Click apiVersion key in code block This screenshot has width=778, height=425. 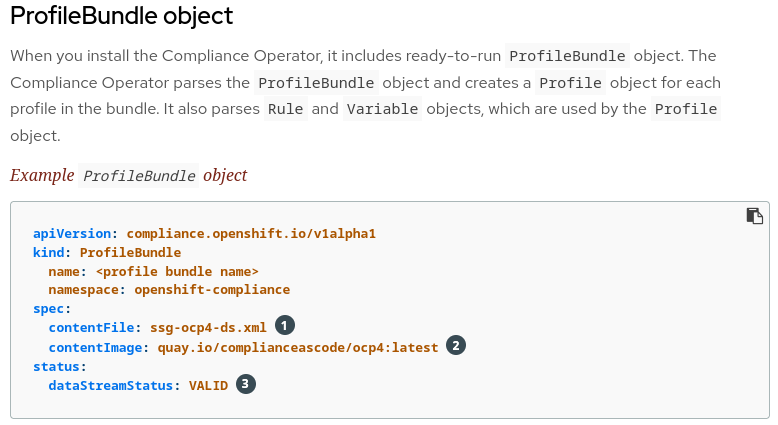point(75,233)
